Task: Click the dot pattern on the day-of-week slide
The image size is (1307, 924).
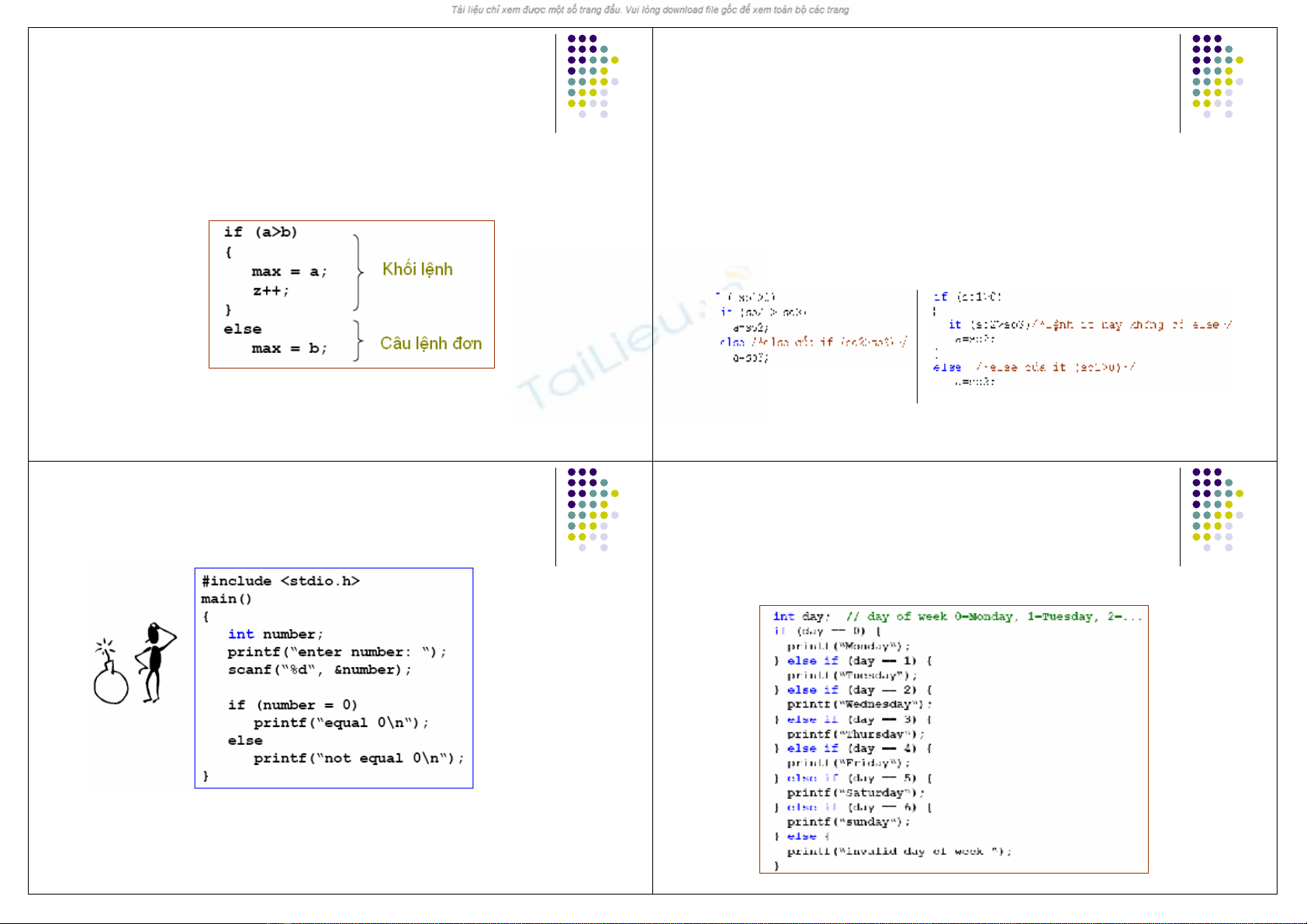Action: [1216, 510]
